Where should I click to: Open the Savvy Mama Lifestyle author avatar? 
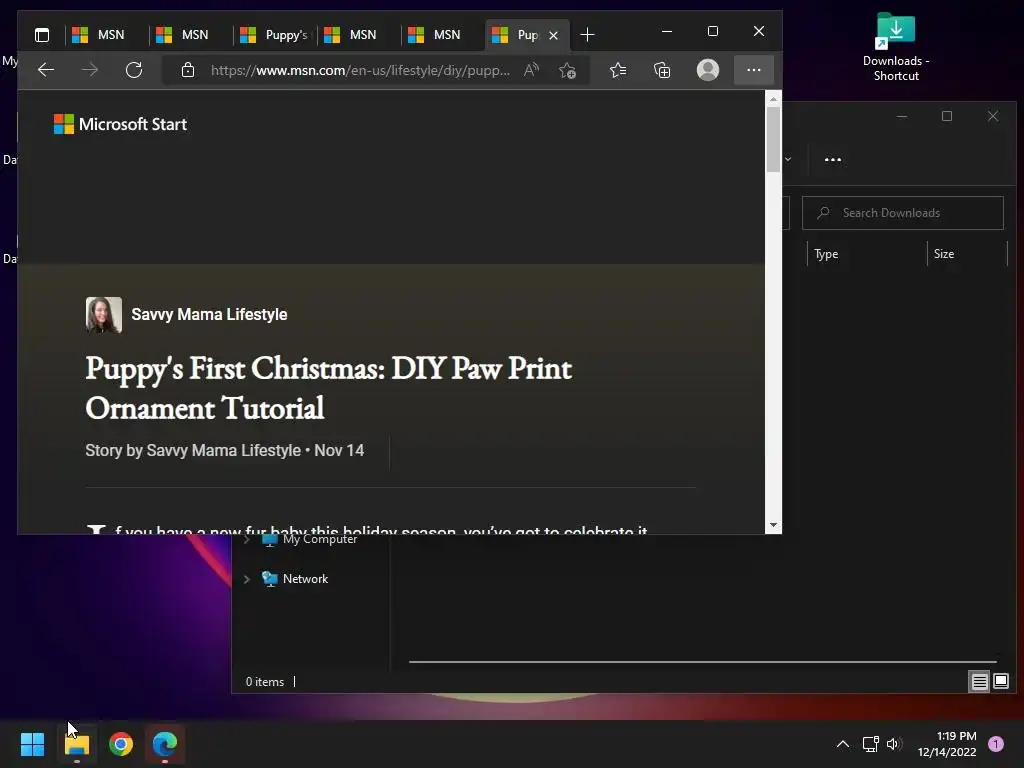coord(104,315)
